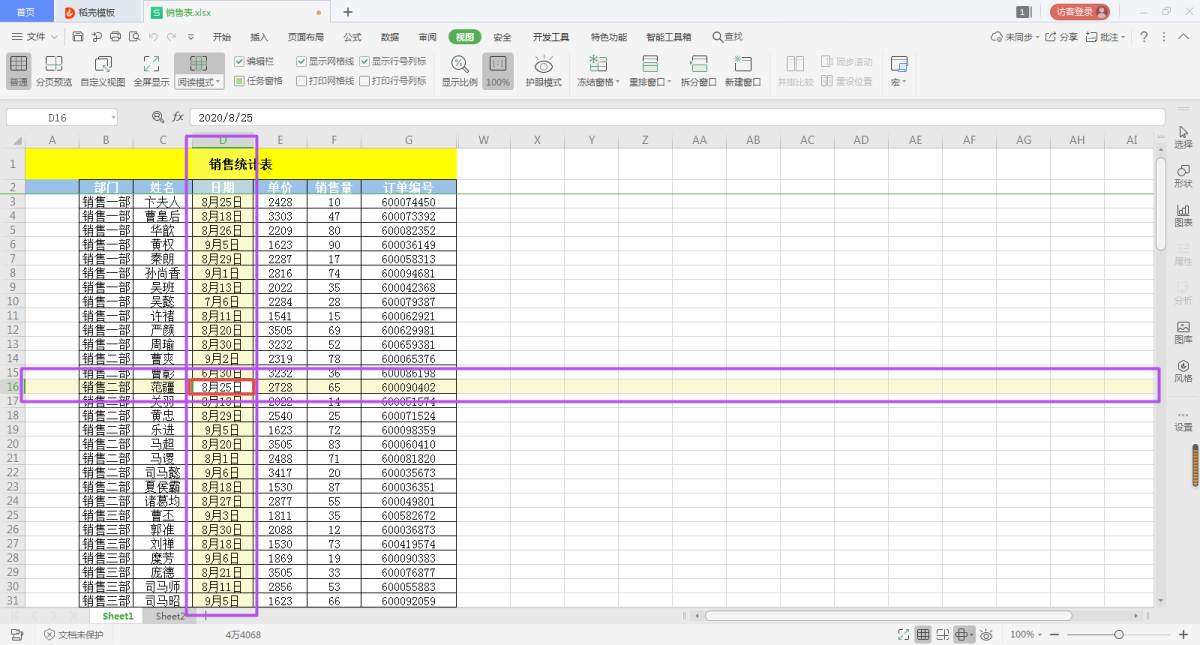Open the 显示比例 zoom ratio dialog
The width and height of the screenshot is (1200, 645).
(x=459, y=65)
